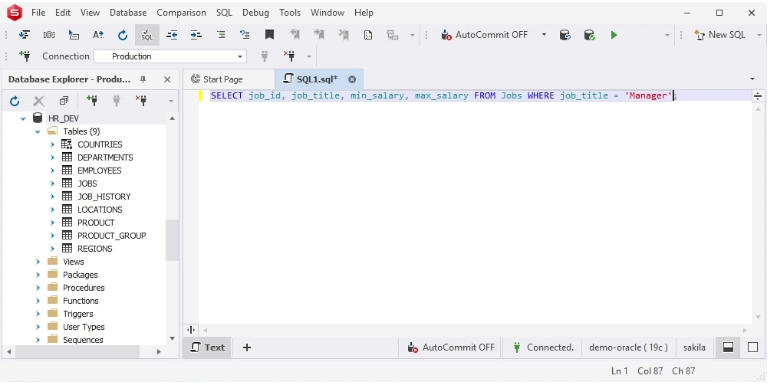Refresh the Database Explorer tree
This screenshot has width=768, height=384.
tap(15, 101)
